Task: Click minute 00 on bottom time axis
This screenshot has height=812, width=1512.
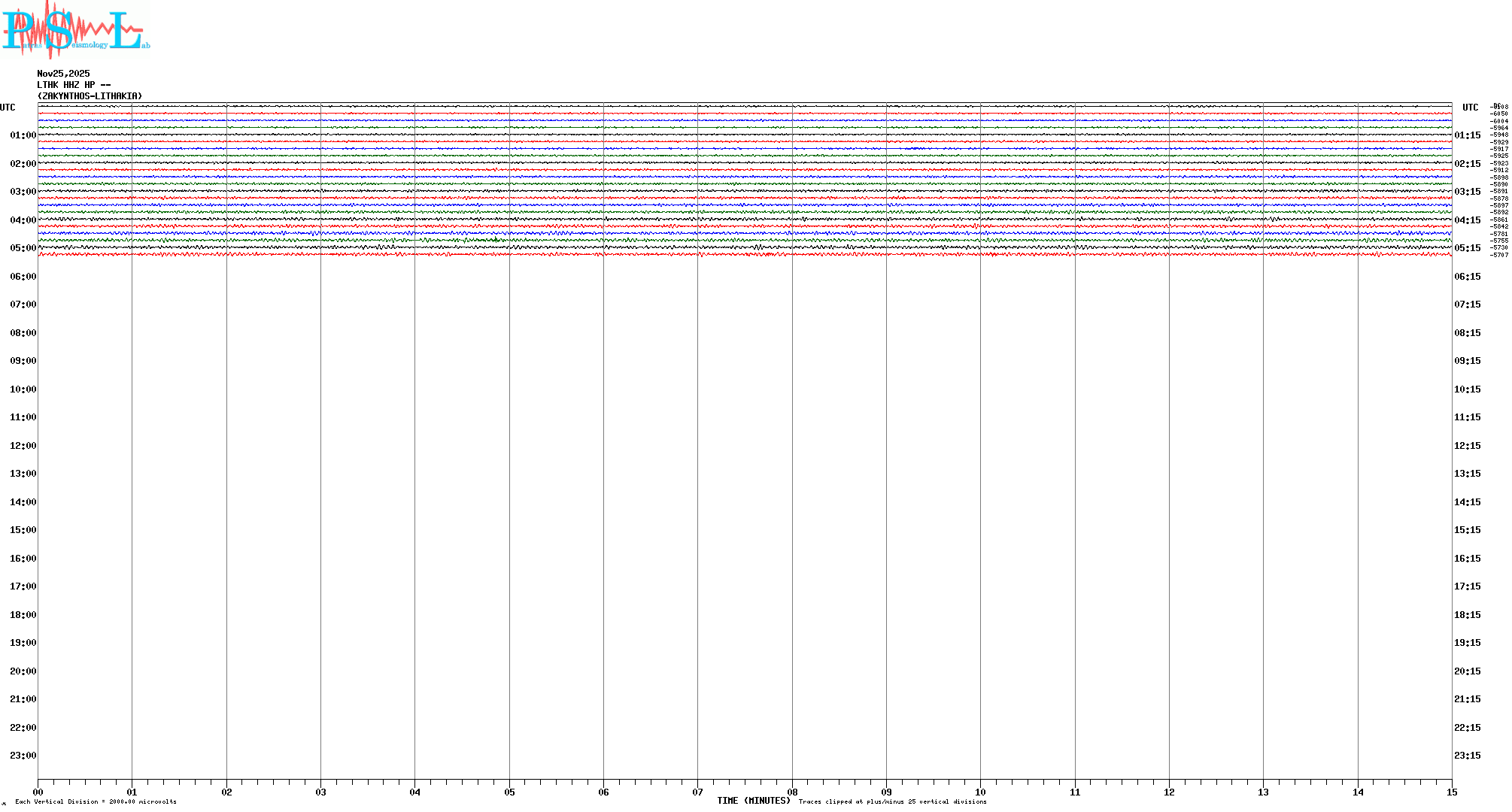Action: click(38, 792)
